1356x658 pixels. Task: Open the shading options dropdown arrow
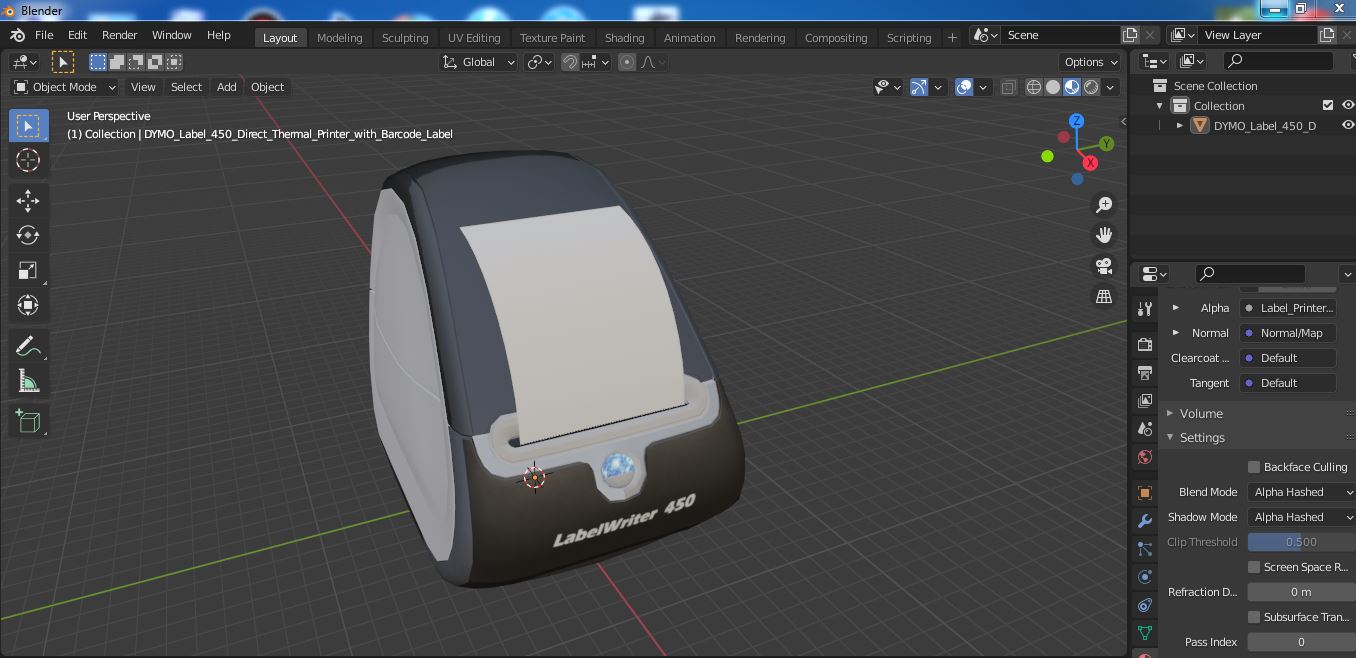[x=1110, y=87]
